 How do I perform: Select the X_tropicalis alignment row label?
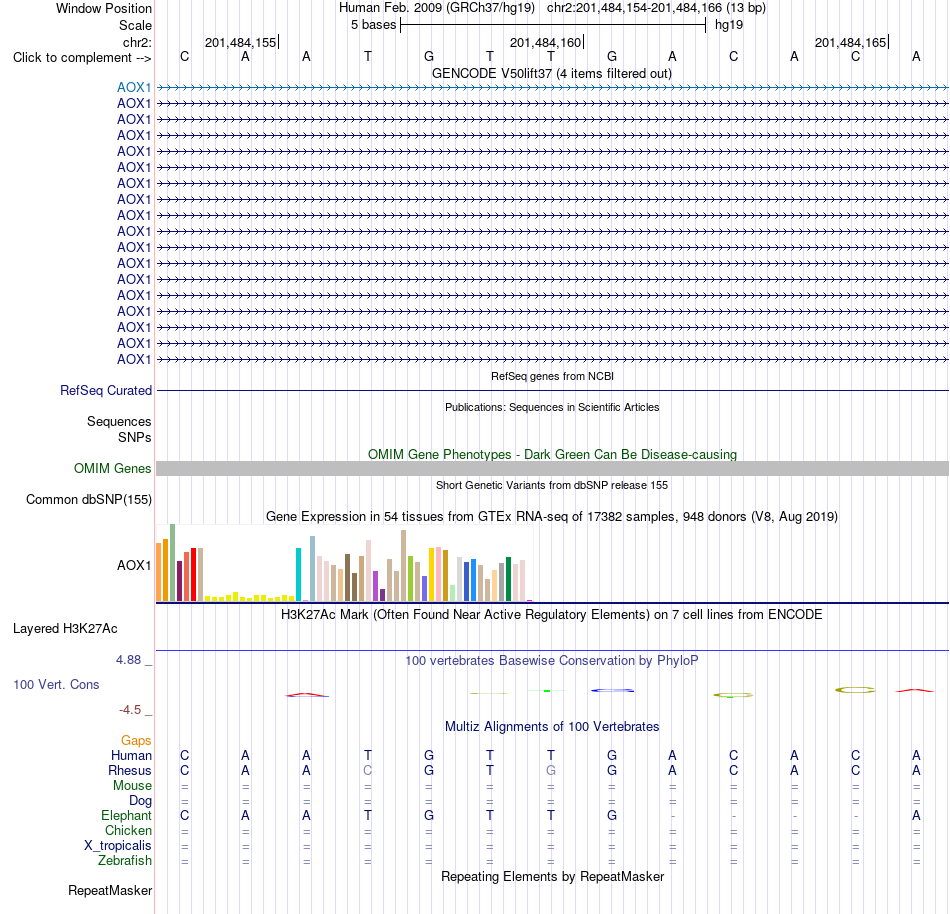pos(118,846)
